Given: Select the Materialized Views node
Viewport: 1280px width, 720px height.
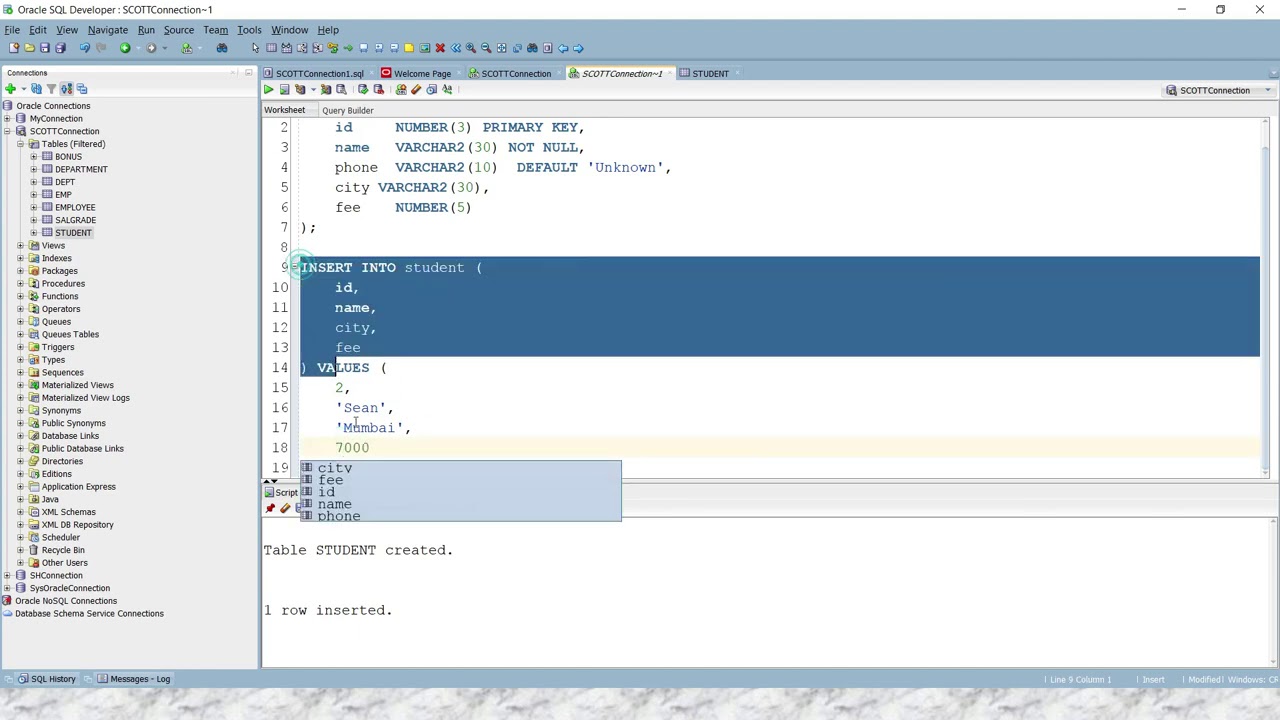Looking at the screenshot, I should (x=77, y=385).
